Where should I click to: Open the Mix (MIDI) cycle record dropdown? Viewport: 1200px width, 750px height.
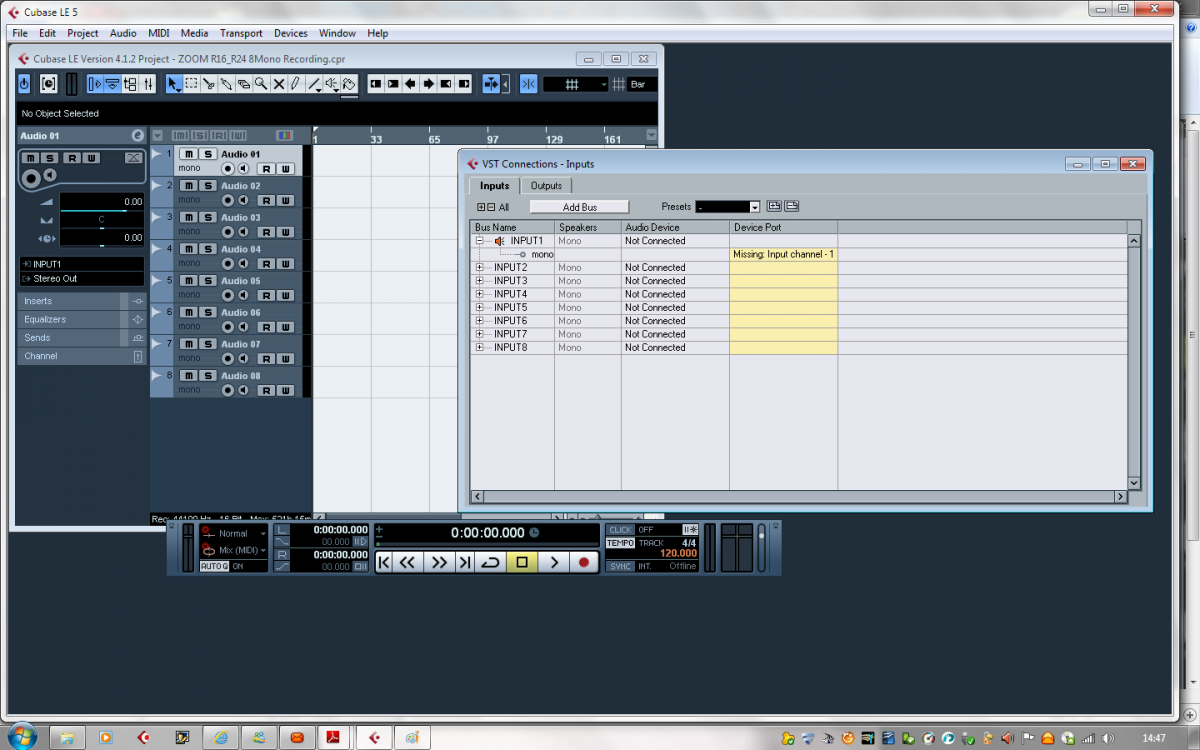coord(234,551)
